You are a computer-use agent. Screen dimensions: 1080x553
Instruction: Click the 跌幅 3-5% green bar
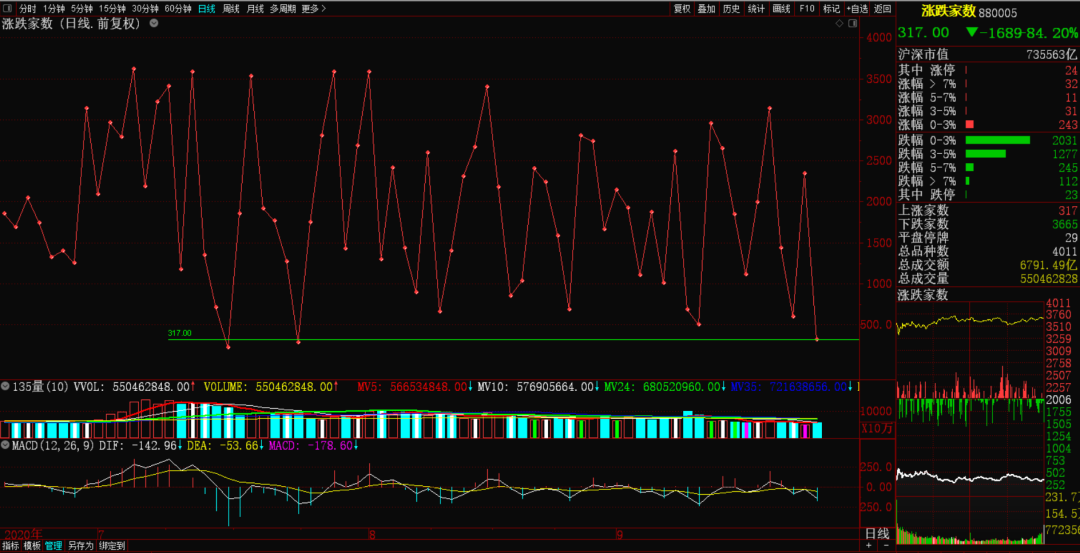coord(986,154)
